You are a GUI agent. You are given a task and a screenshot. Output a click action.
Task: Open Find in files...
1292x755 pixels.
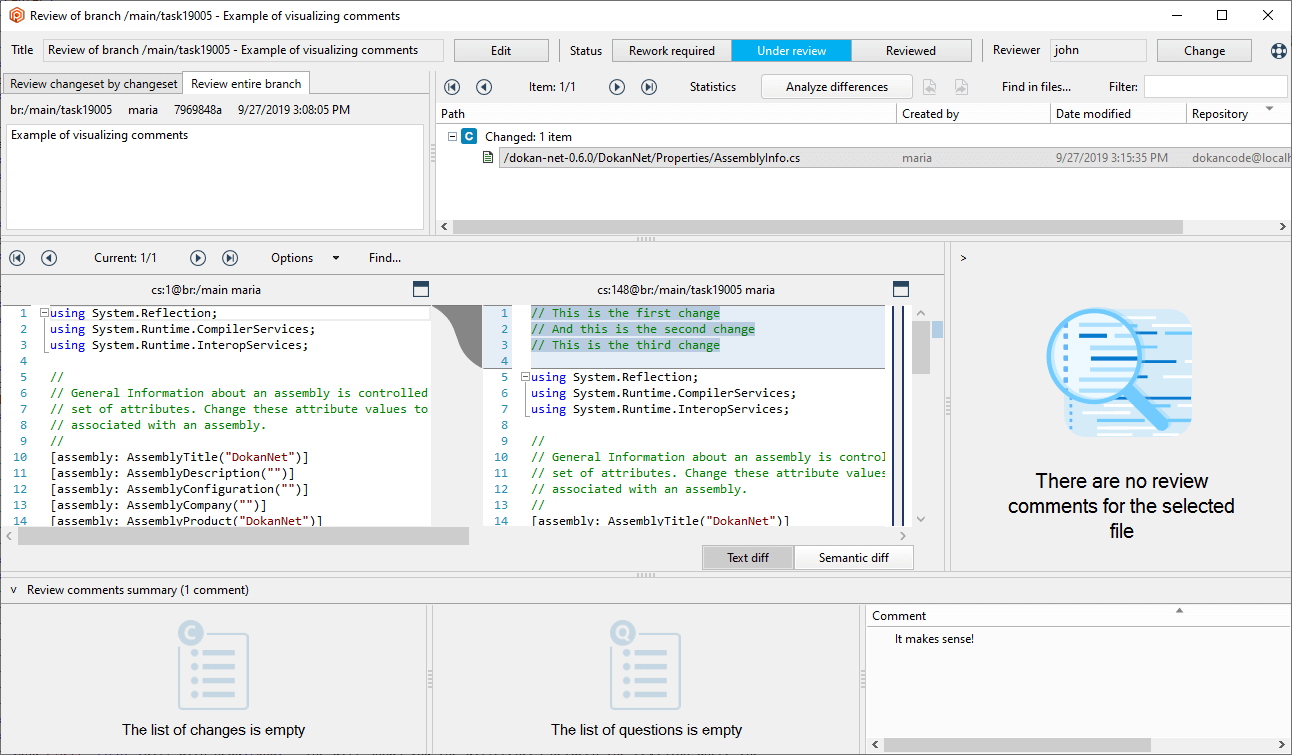point(1036,87)
